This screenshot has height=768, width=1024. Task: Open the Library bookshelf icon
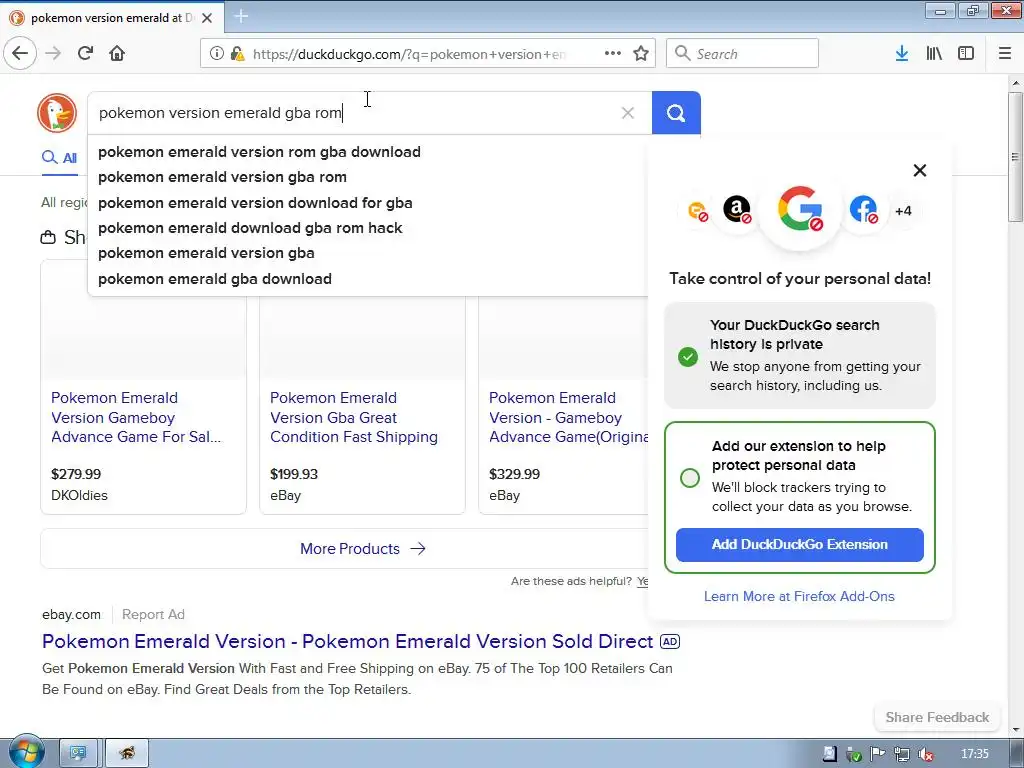coord(934,54)
